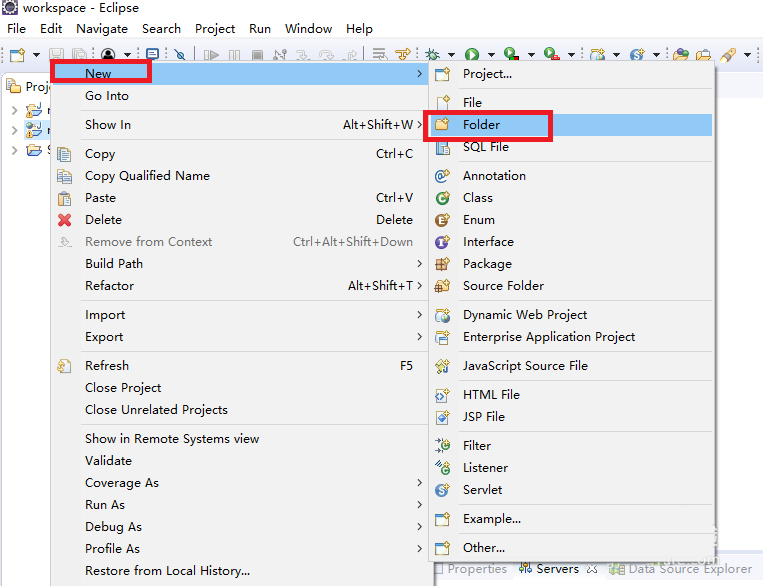
Task: Click the Run External Tools icon
Action: point(551,55)
